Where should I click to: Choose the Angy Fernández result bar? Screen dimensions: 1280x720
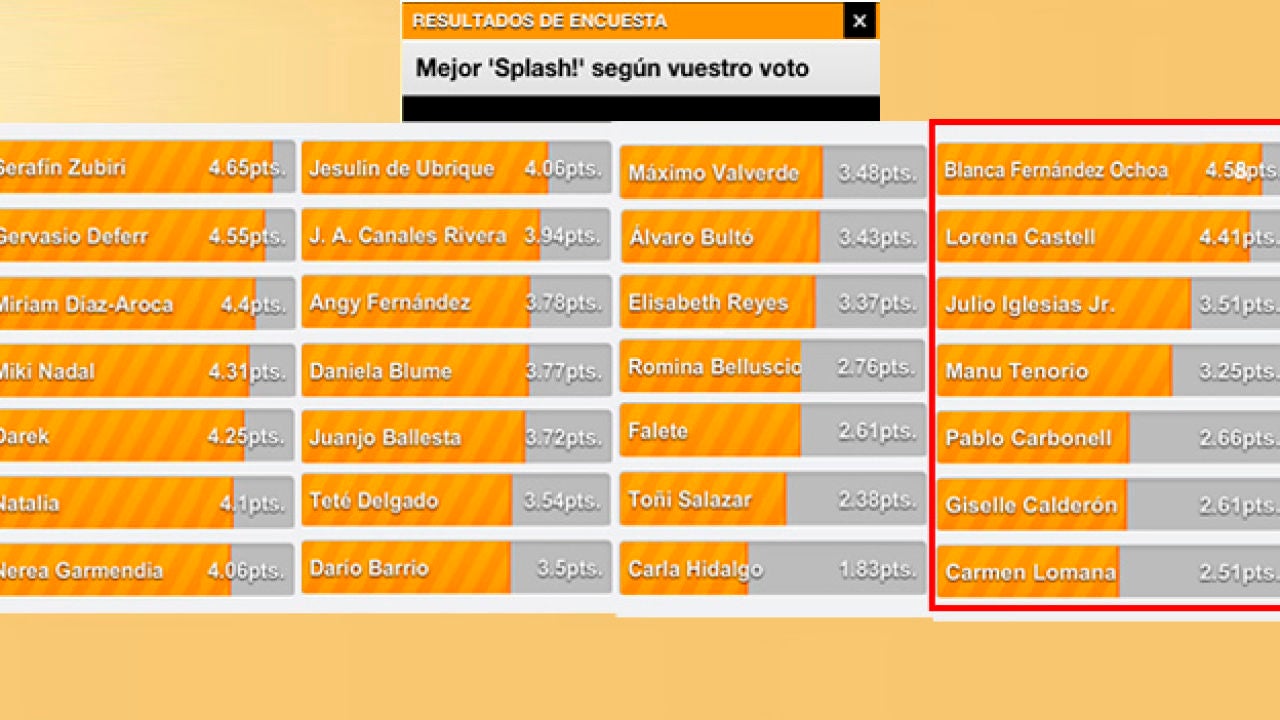pyautogui.click(x=456, y=303)
